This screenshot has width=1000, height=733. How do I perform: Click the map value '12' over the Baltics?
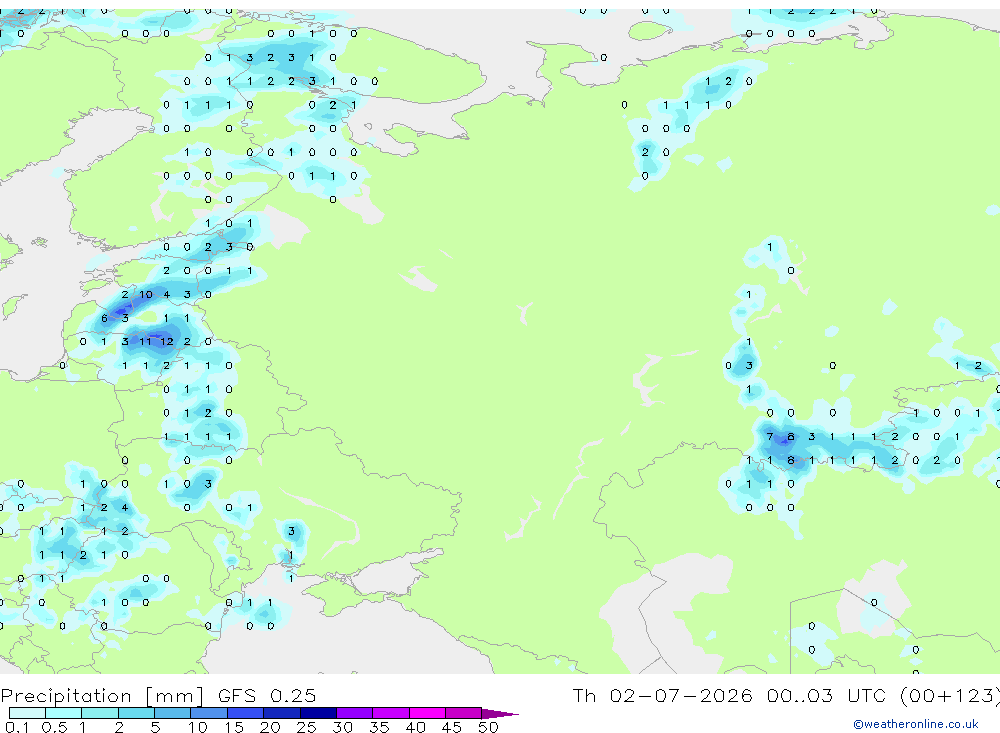point(166,341)
